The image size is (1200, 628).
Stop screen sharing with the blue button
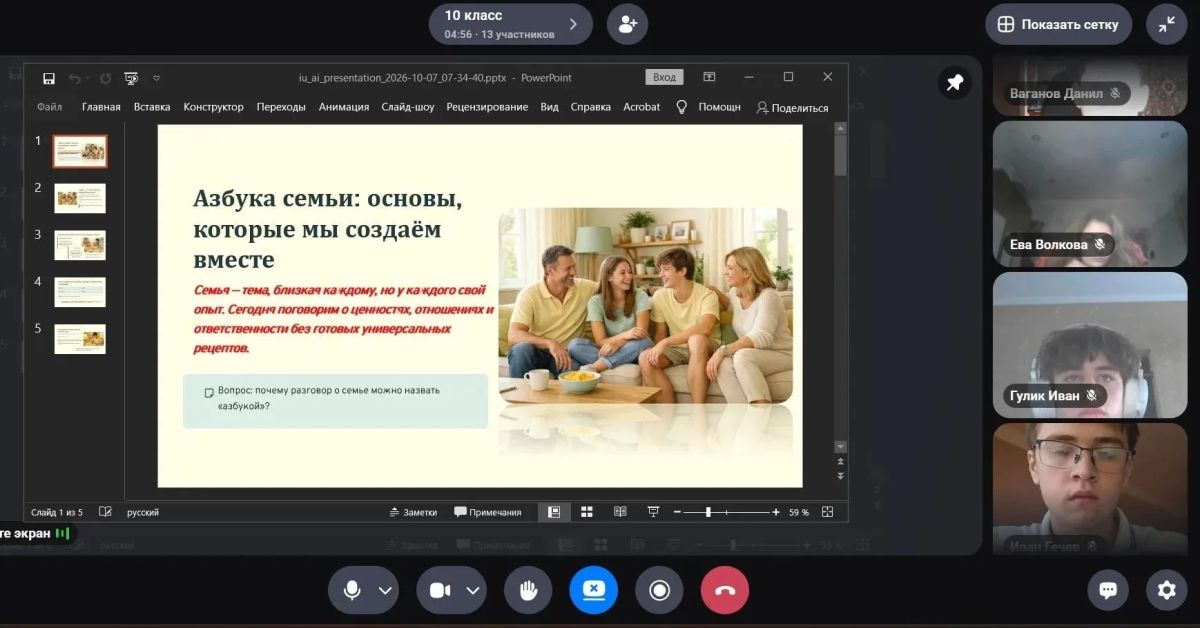coord(594,590)
